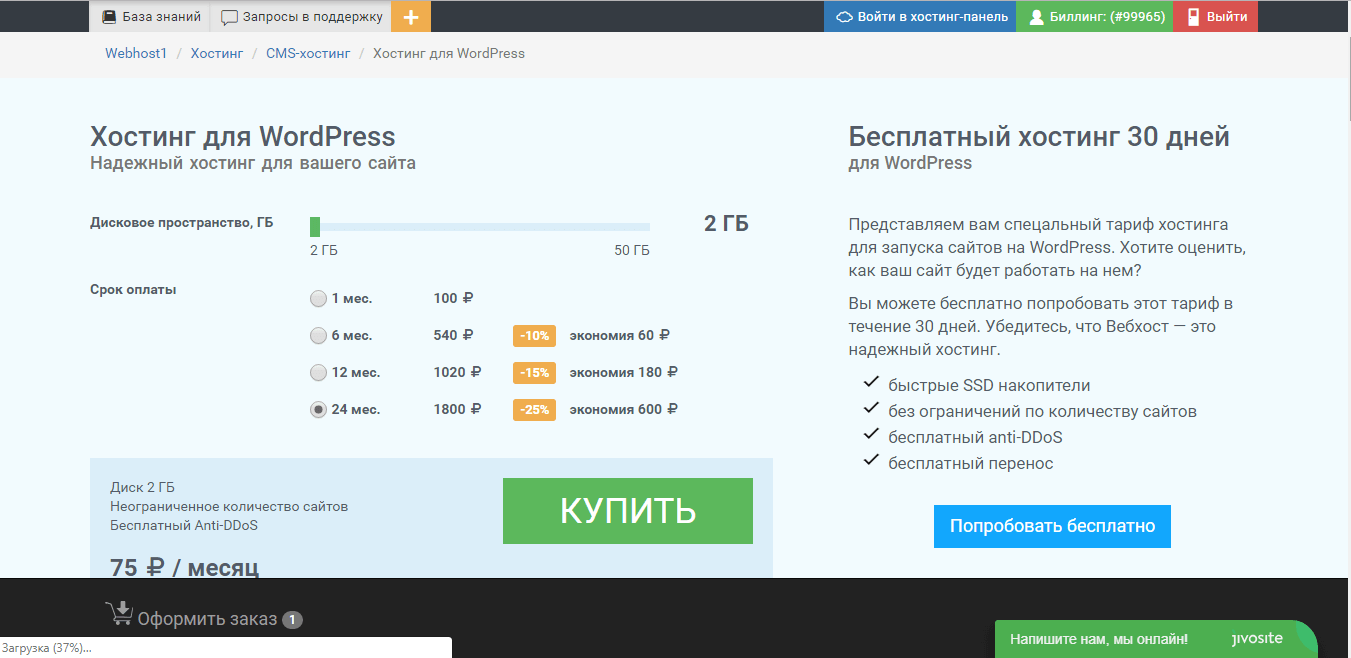Click the Попробовать бесплатно button

pyautogui.click(x=1052, y=526)
